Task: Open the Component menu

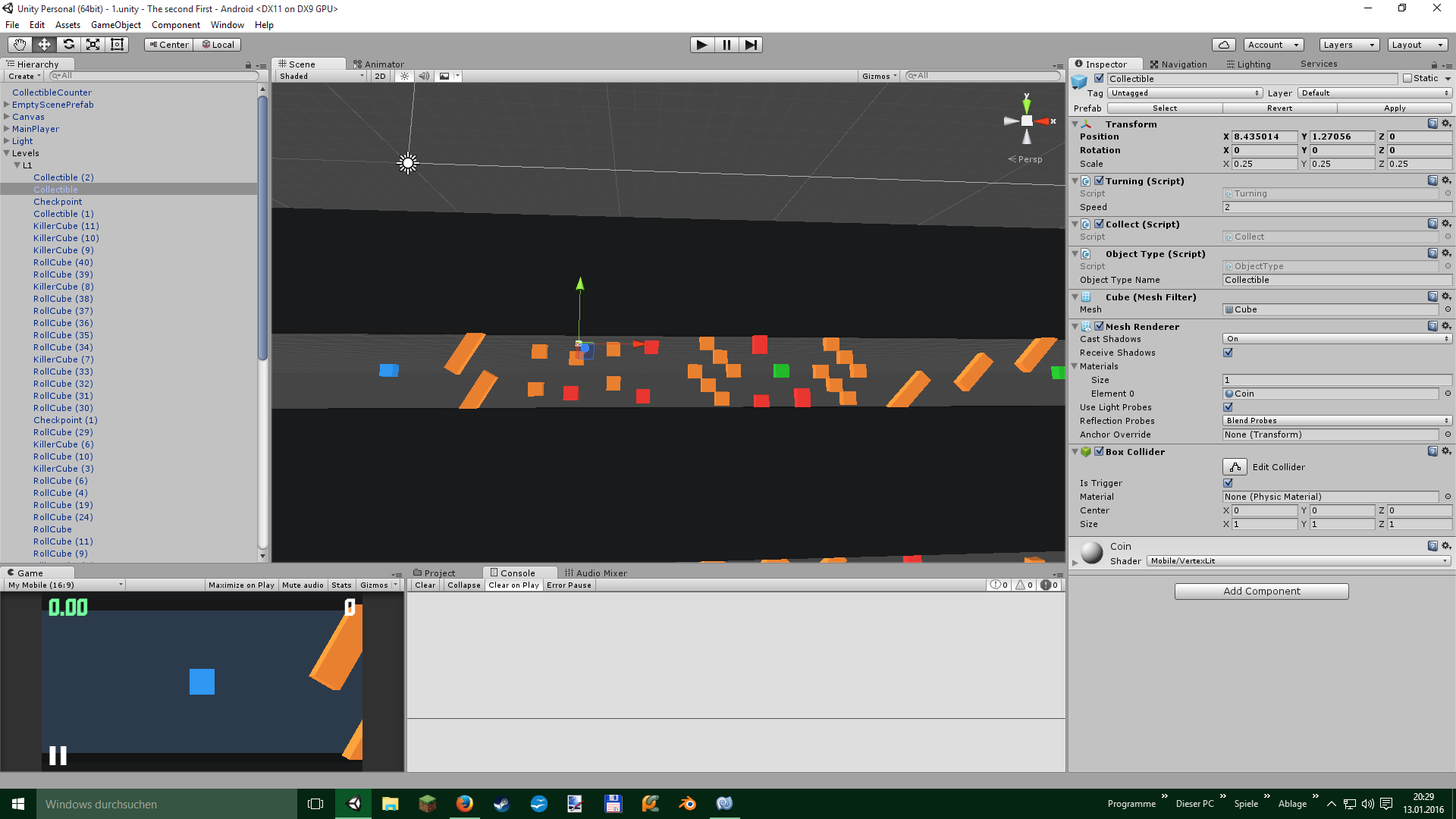Action: tap(175, 25)
